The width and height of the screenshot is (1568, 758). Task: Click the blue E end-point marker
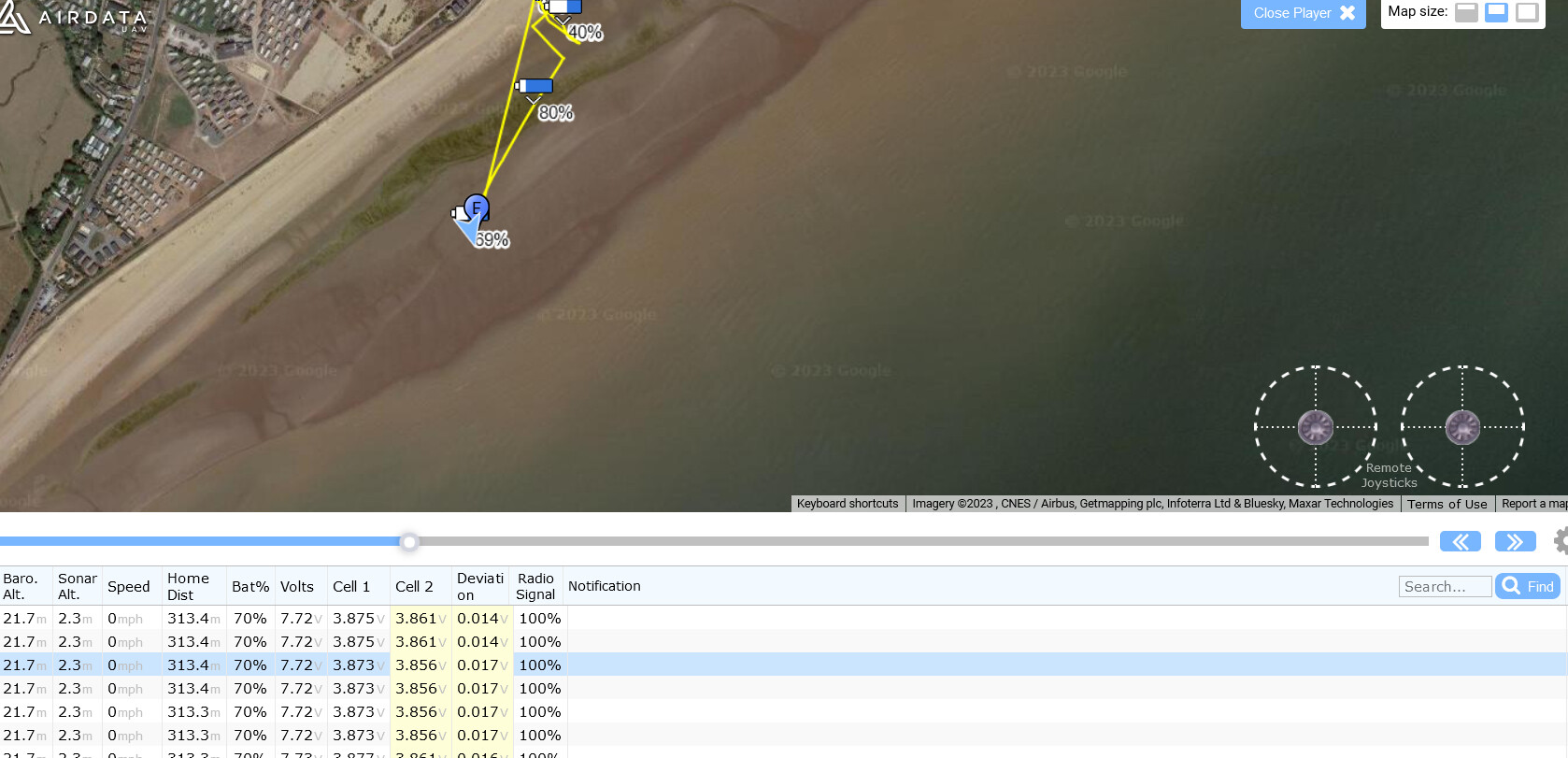point(477,207)
